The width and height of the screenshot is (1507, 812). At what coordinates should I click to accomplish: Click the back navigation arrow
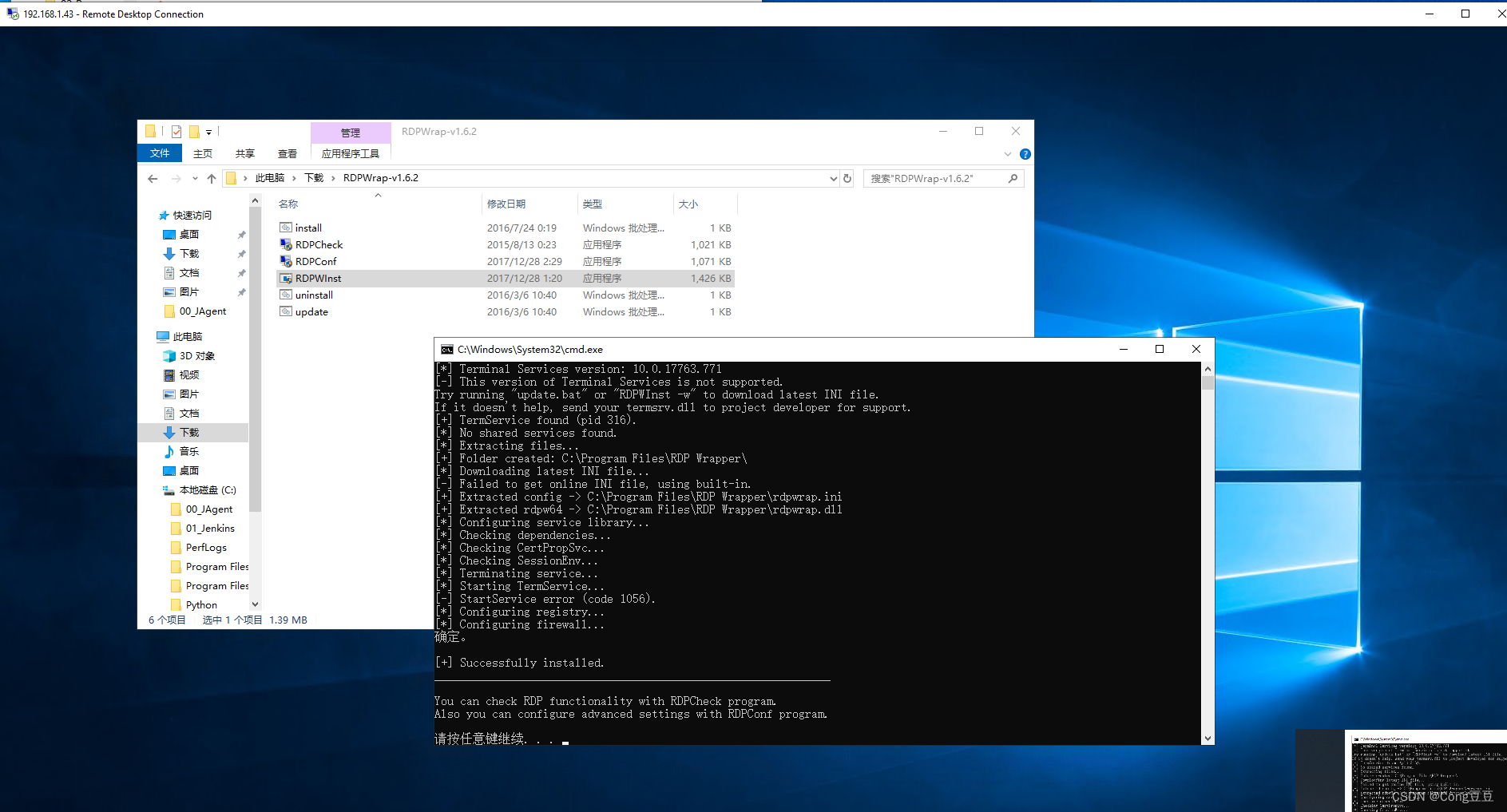(153, 178)
